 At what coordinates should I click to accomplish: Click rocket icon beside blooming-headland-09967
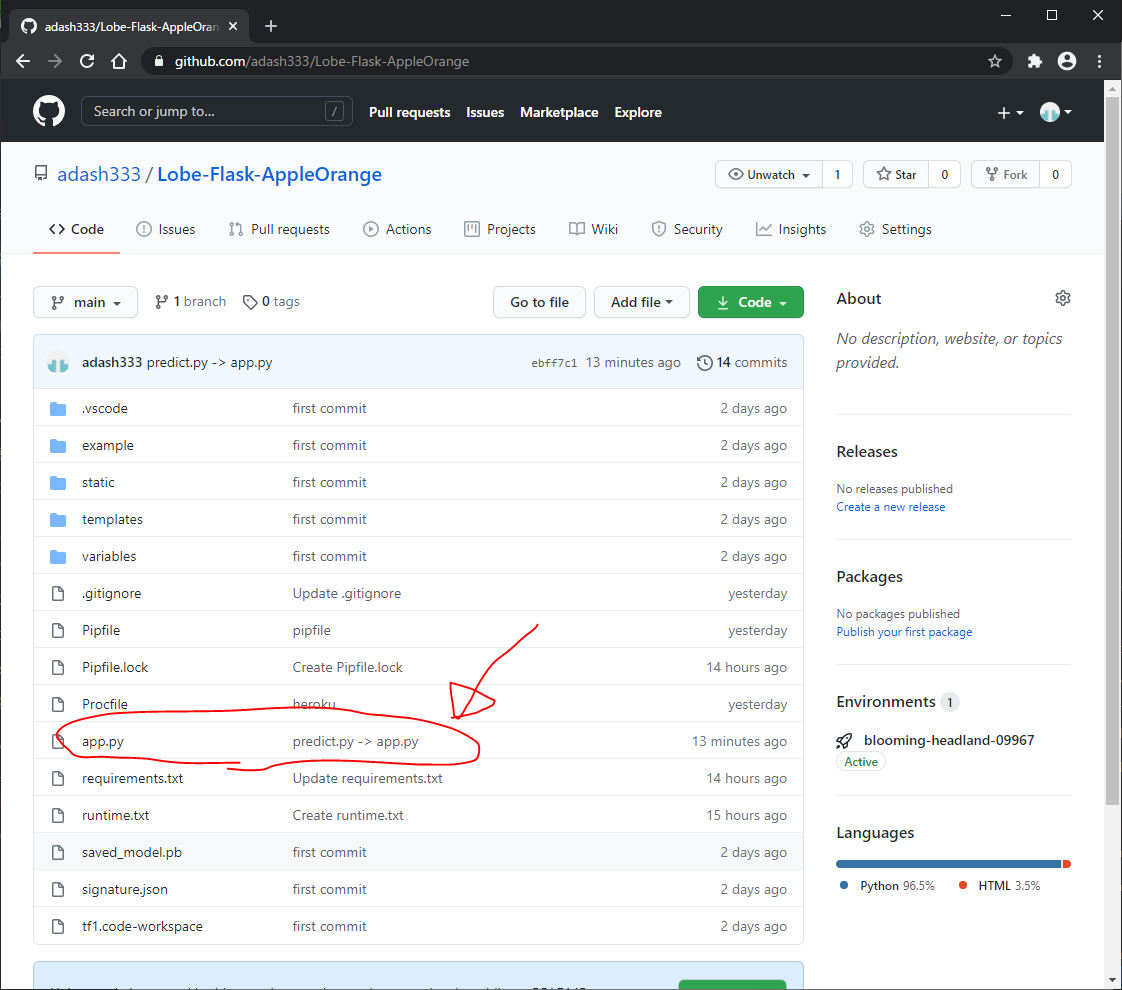tap(844, 740)
